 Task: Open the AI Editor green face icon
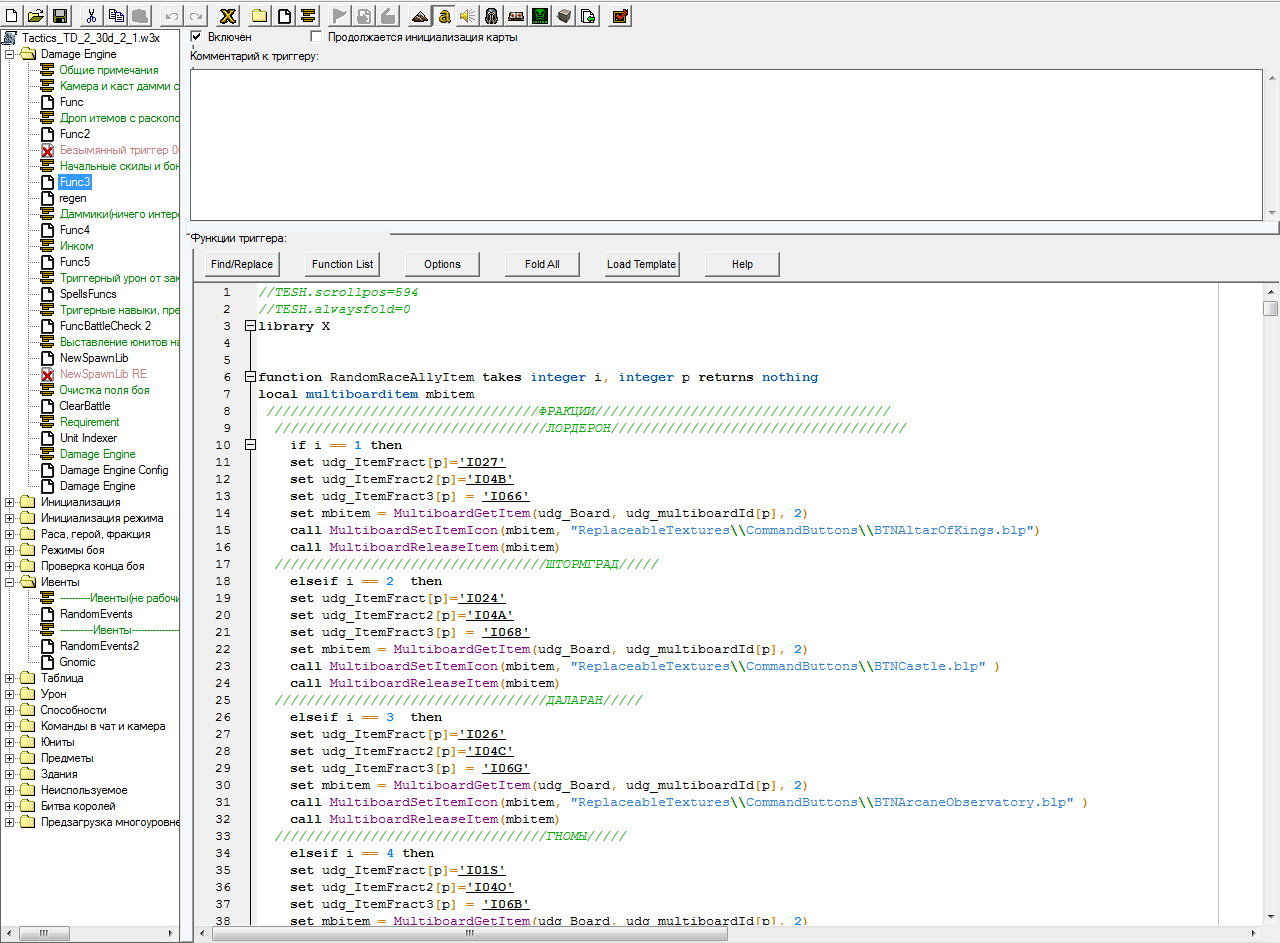click(x=539, y=15)
